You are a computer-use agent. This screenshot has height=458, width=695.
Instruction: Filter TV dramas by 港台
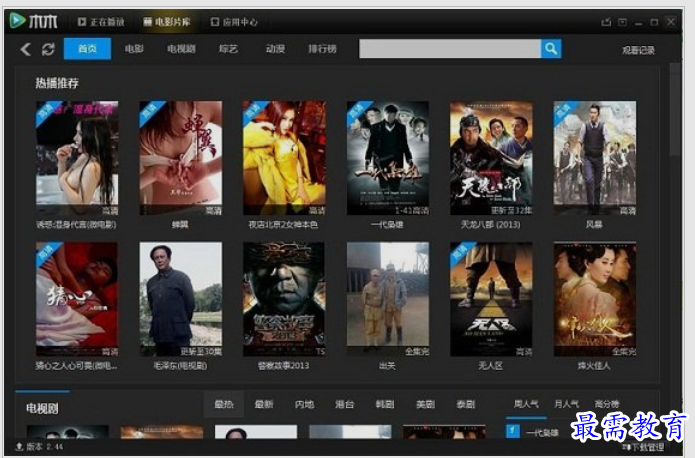[345, 404]
